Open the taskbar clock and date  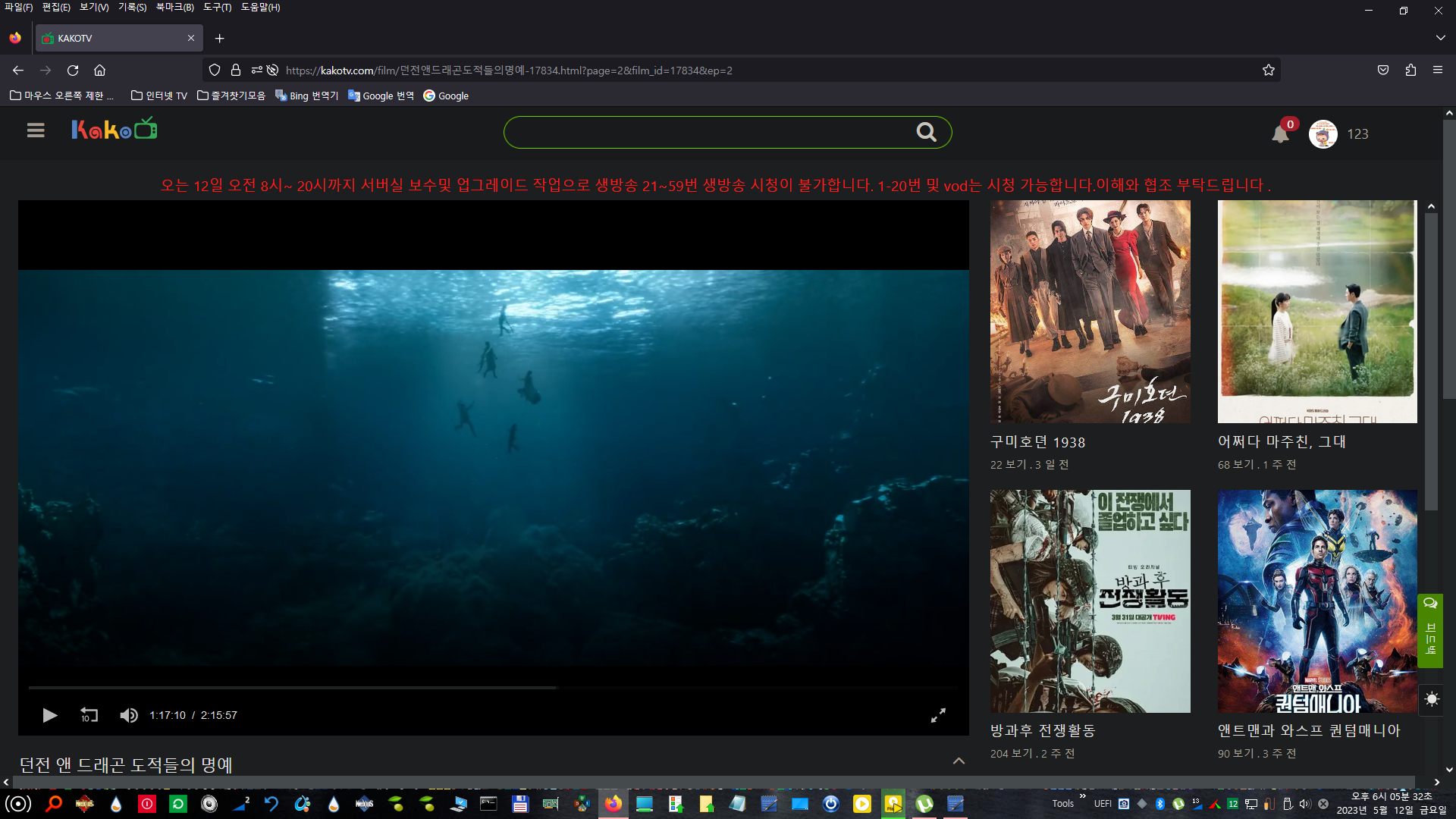click(1392, 804)
